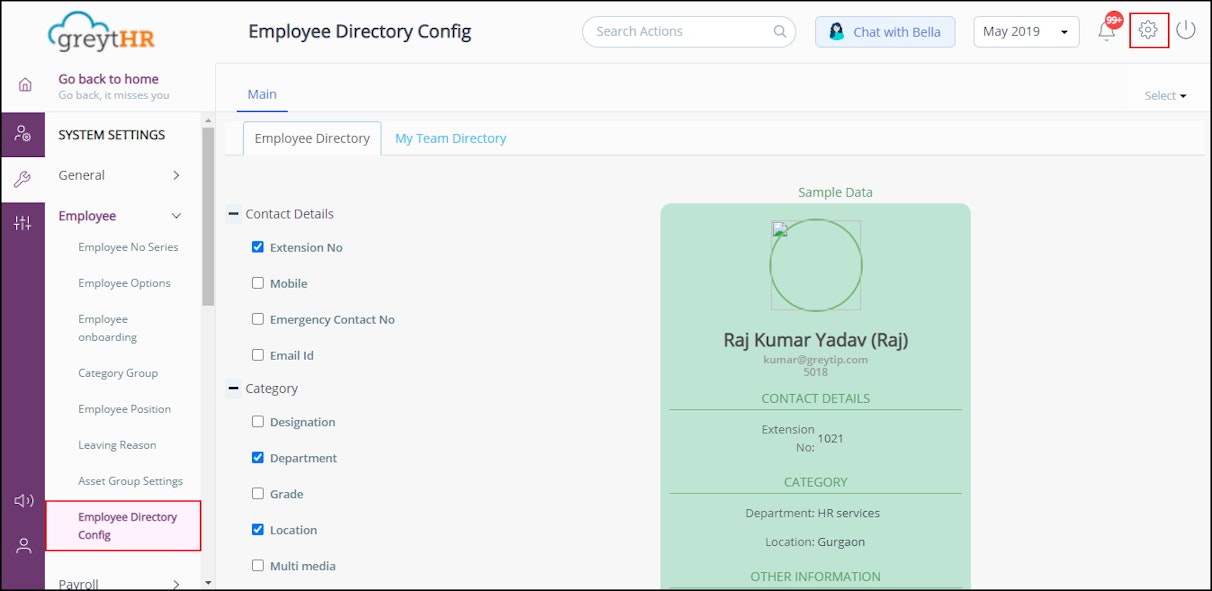Open the Select dropdown near Main tab
This screenshot has height=591, width=1212.
pyautogui.click(x=1164, y=95)
